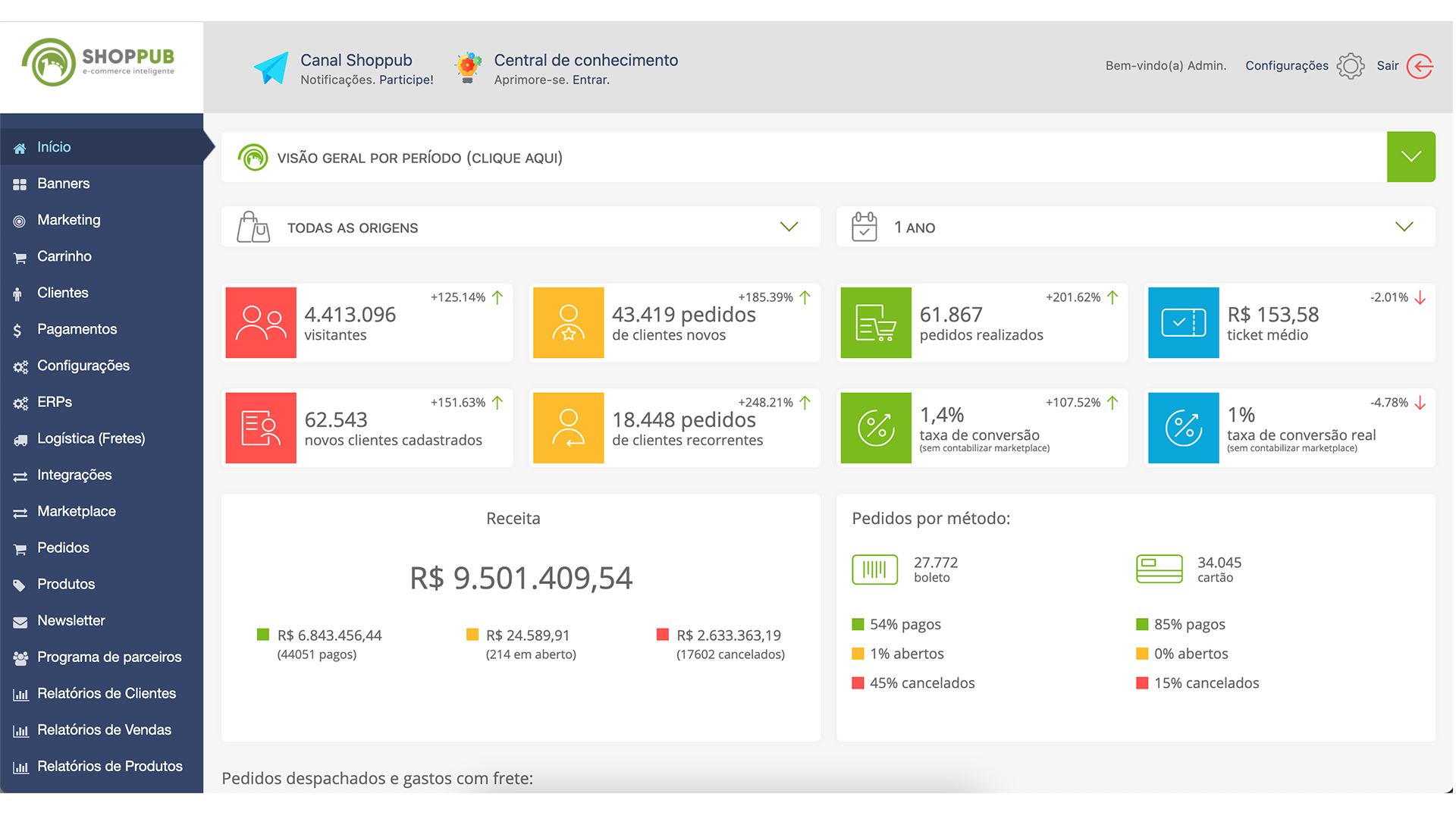
Task: Click the 27.772 boleto count
Action: click(936, 563)
